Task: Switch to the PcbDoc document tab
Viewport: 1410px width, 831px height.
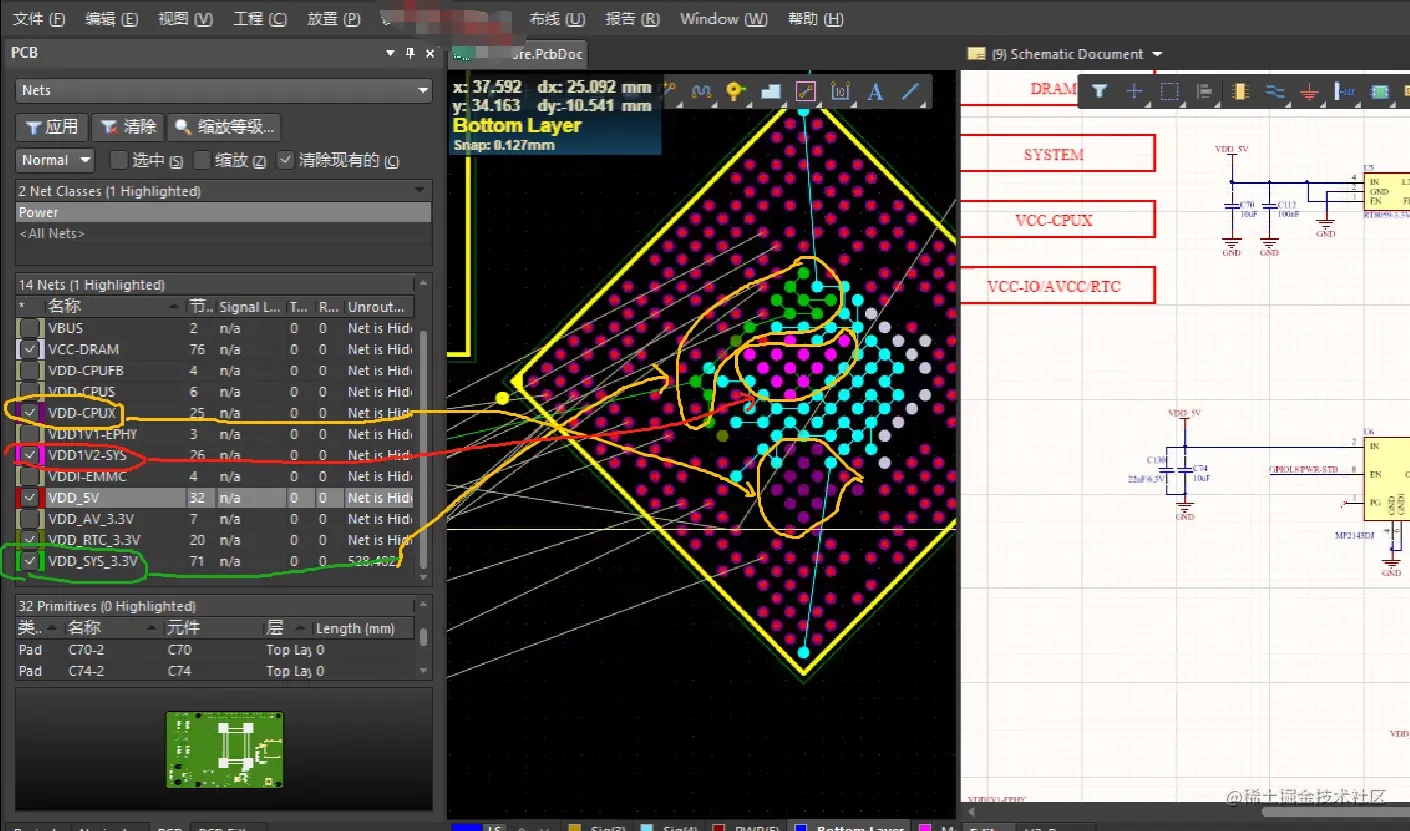Action: pos(518,54)
